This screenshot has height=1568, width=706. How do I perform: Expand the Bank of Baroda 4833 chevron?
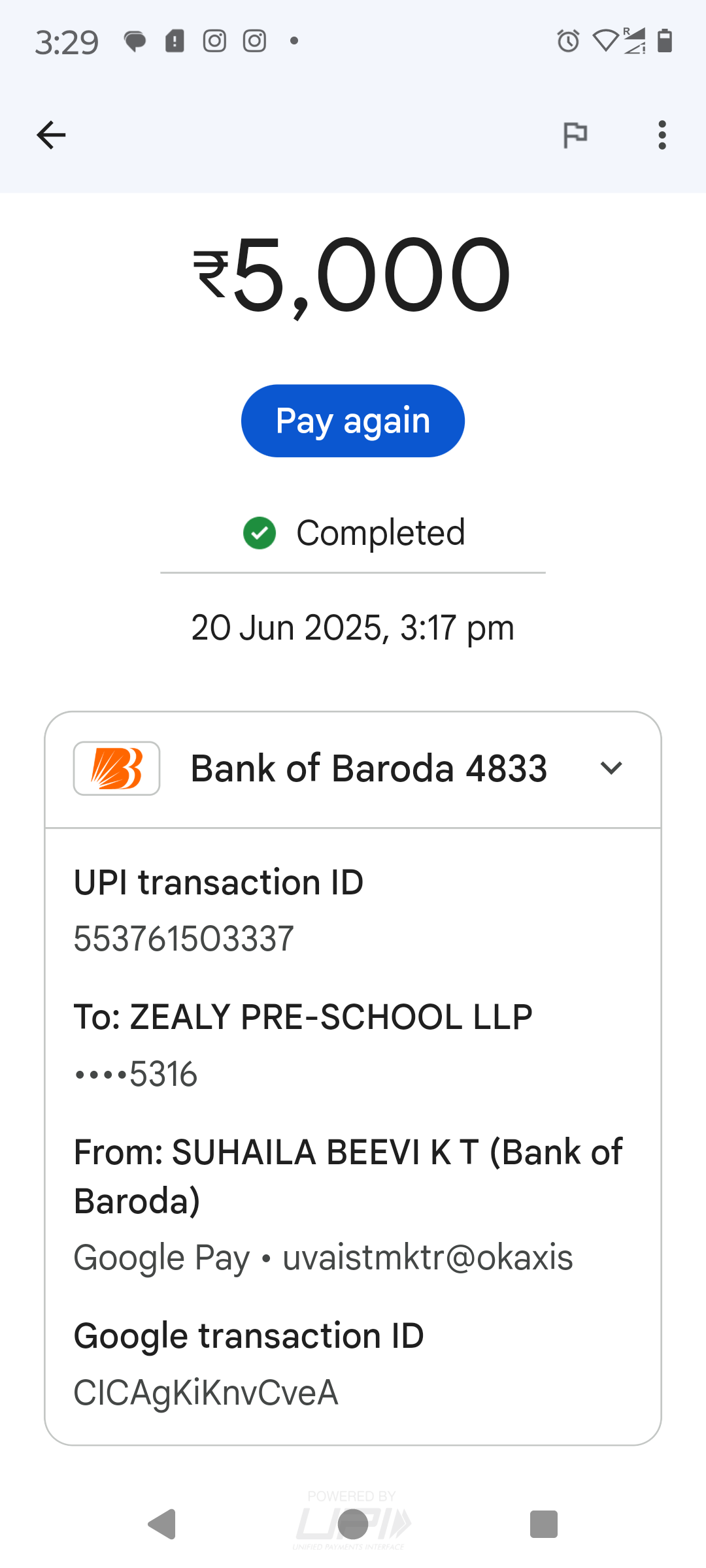pos(611,768)
